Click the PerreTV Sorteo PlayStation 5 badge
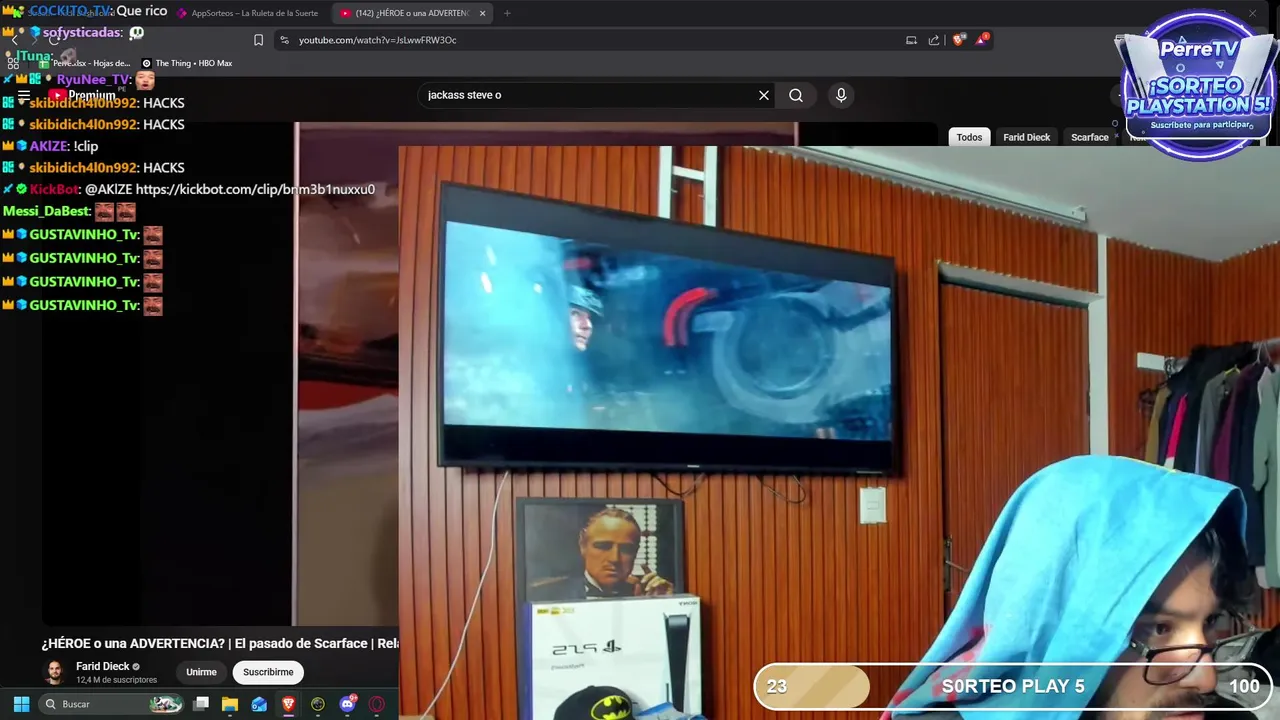The image size is (1280, 720). click(1198, 85)
